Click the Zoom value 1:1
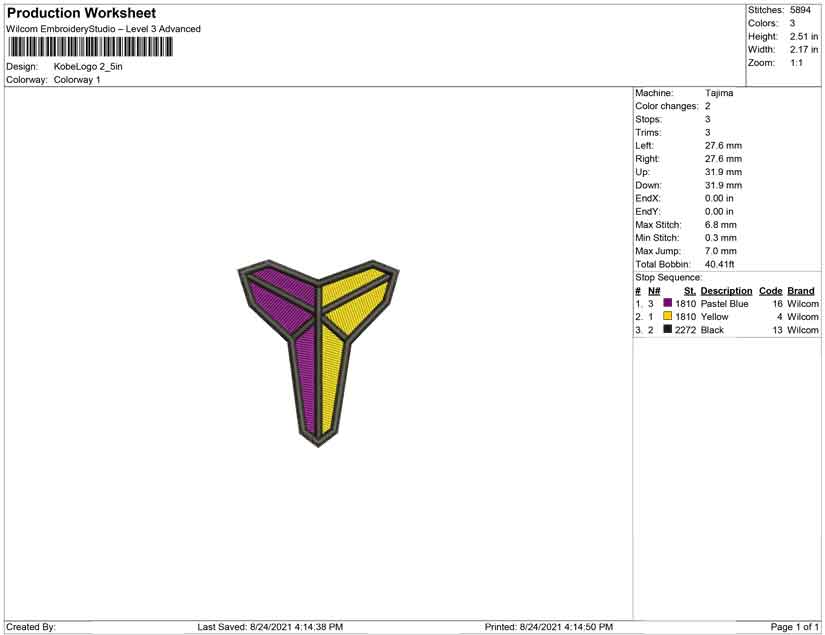Viewport: 825px width, 635px height. click(x=797, y=63)
